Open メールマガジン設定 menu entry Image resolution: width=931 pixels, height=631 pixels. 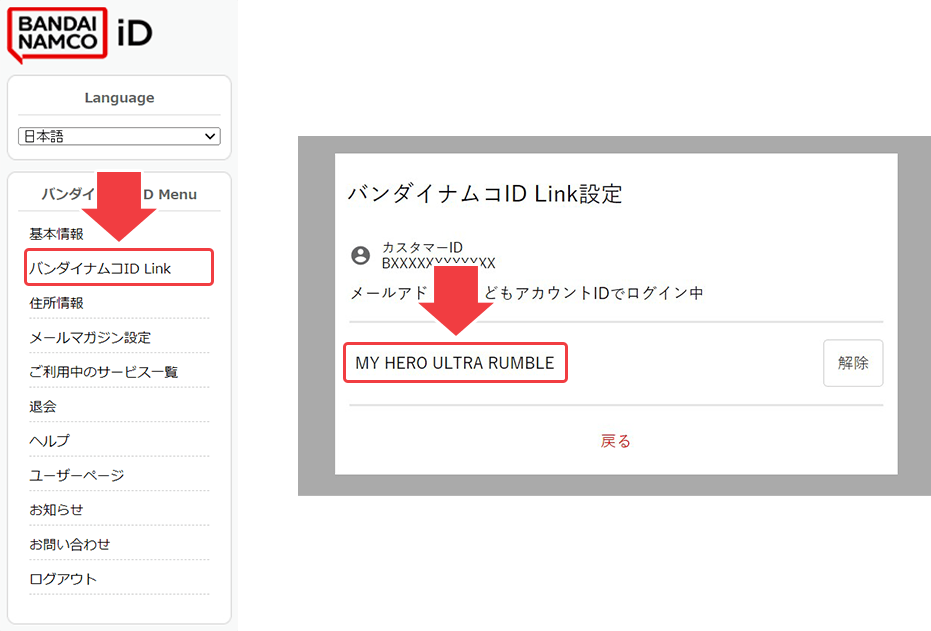click(x=90, y=338)
